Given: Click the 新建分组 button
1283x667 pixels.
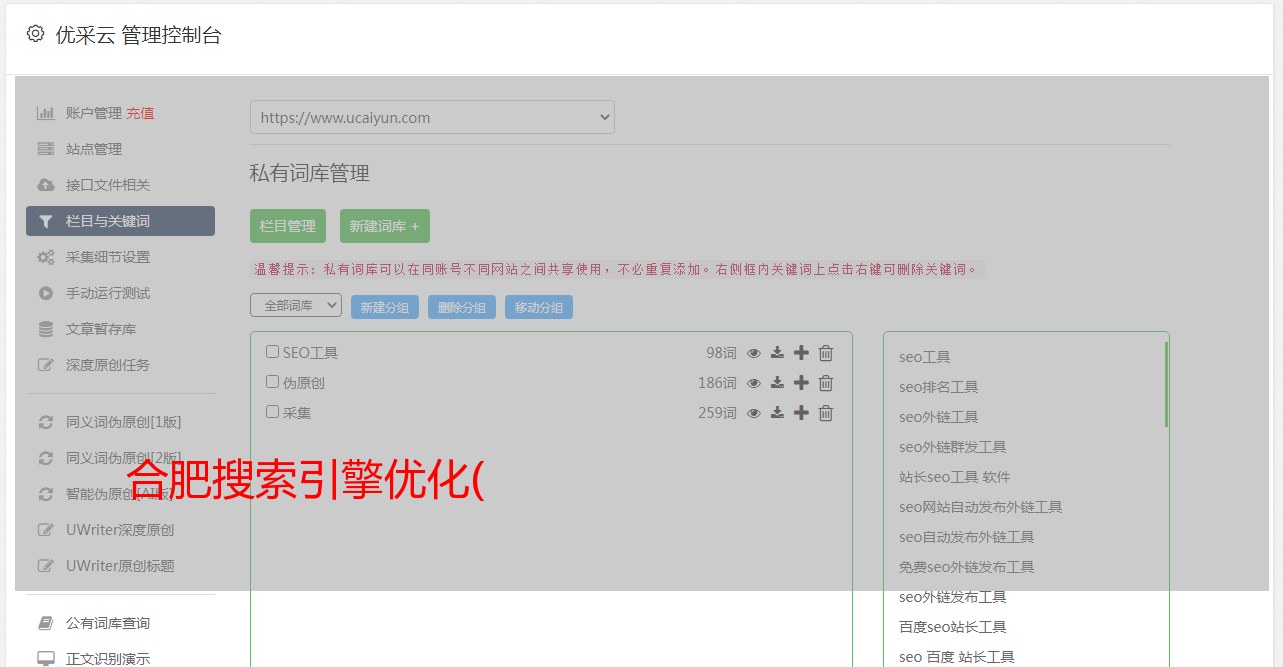Looking at the screenshot, I should (385, 307).
